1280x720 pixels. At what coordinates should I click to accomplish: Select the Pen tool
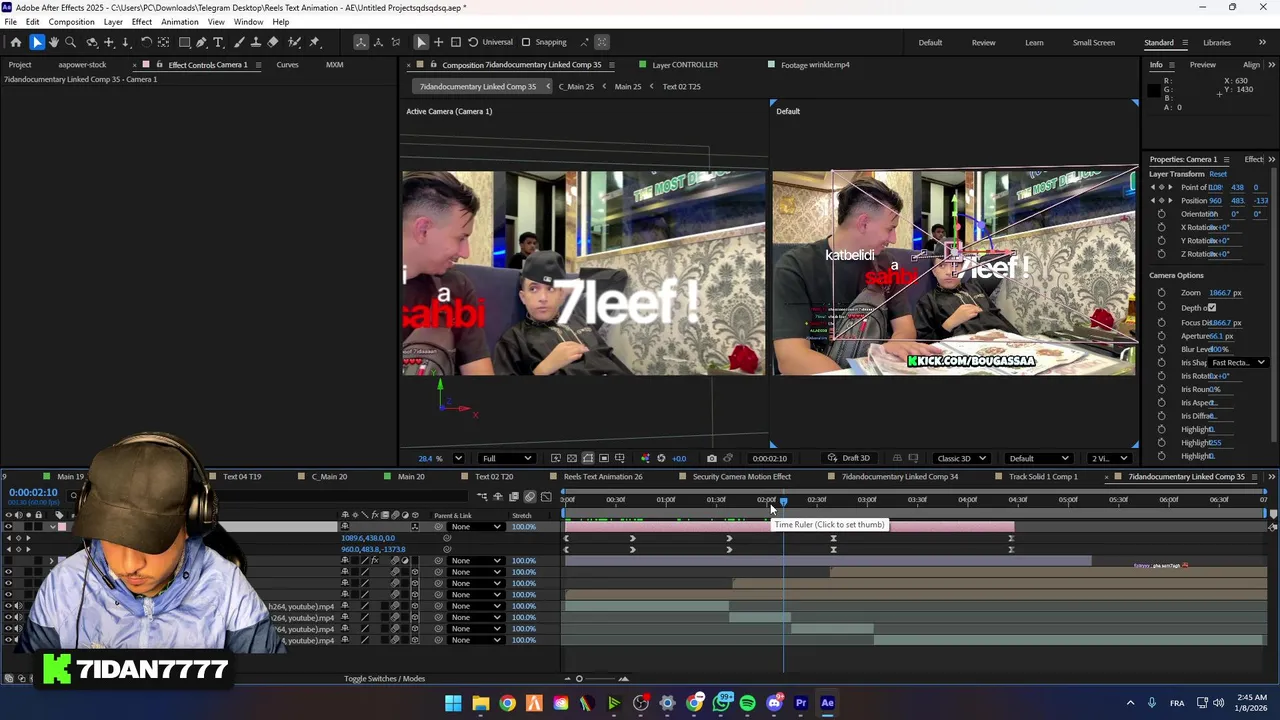[201, 42]
